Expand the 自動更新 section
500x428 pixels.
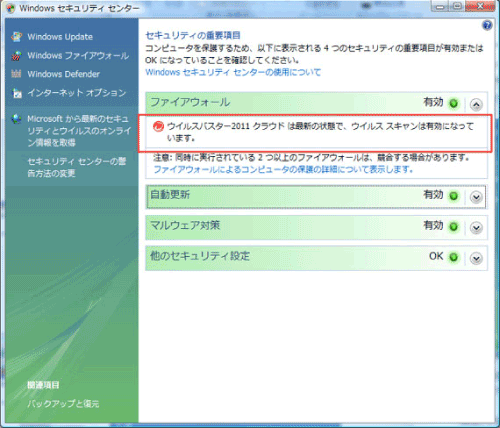[476, 197]
